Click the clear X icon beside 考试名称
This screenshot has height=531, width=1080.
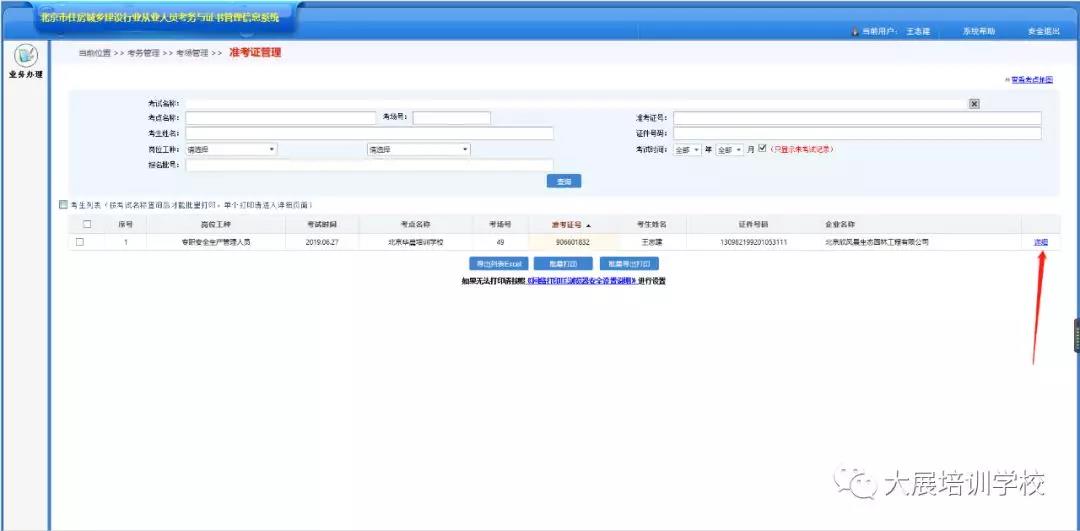[974, 103]
